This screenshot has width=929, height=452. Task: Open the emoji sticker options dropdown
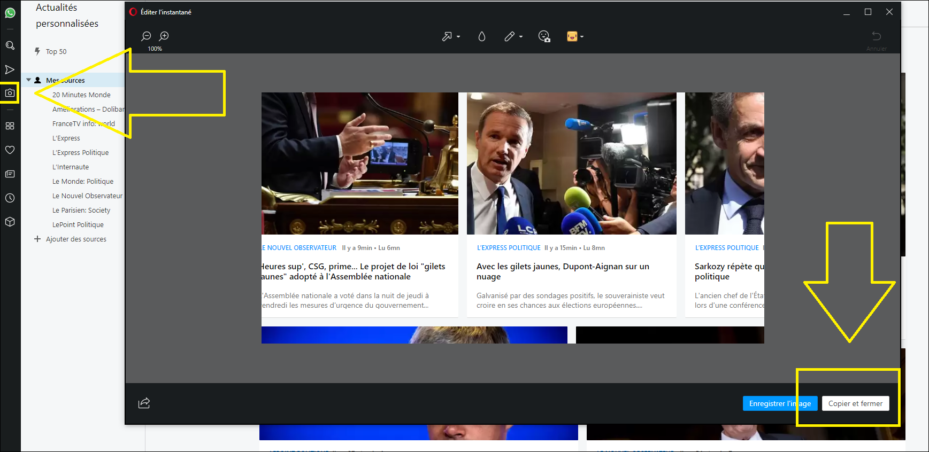click(x=582, y=37)
